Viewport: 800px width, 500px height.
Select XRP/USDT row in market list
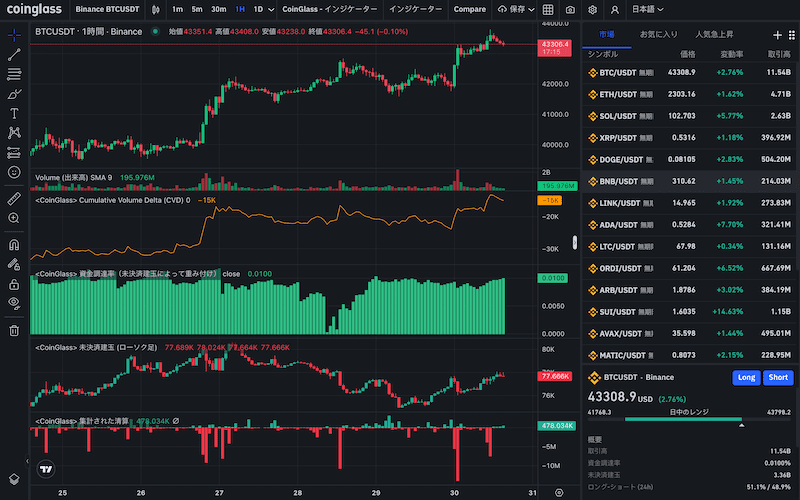click(691, 138)
